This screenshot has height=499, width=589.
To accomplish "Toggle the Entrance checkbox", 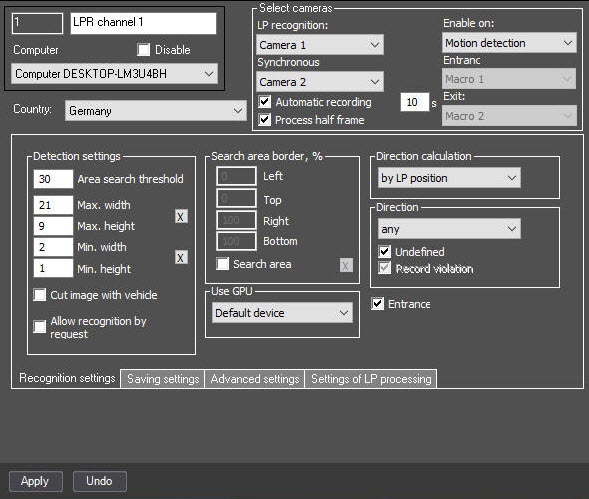I will tap(378, 304).
